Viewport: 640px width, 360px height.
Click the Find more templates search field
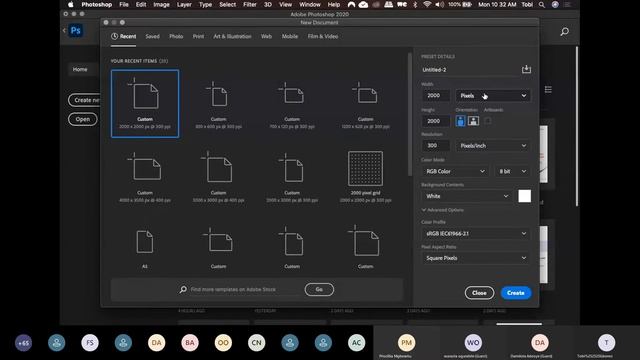(244, 289)
